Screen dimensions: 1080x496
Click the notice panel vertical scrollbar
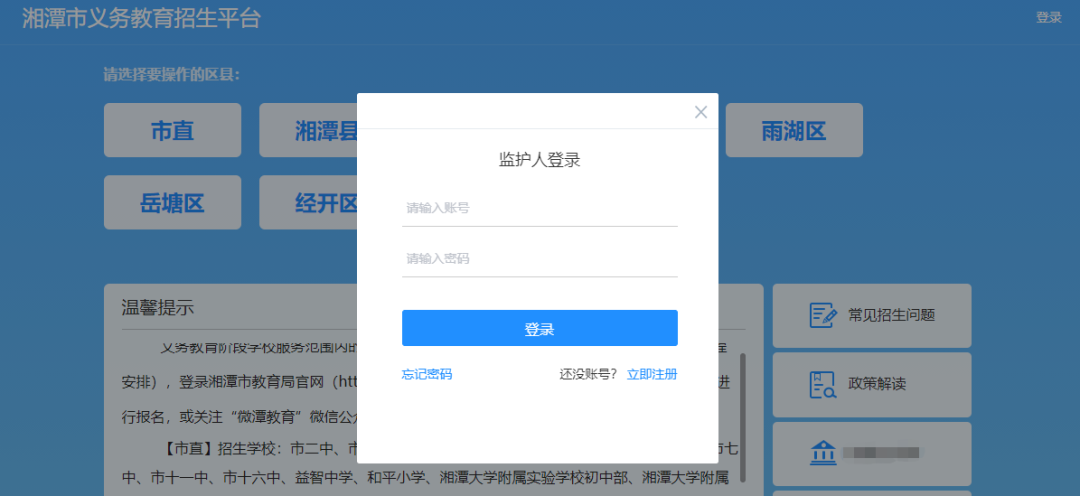[742, 417]
